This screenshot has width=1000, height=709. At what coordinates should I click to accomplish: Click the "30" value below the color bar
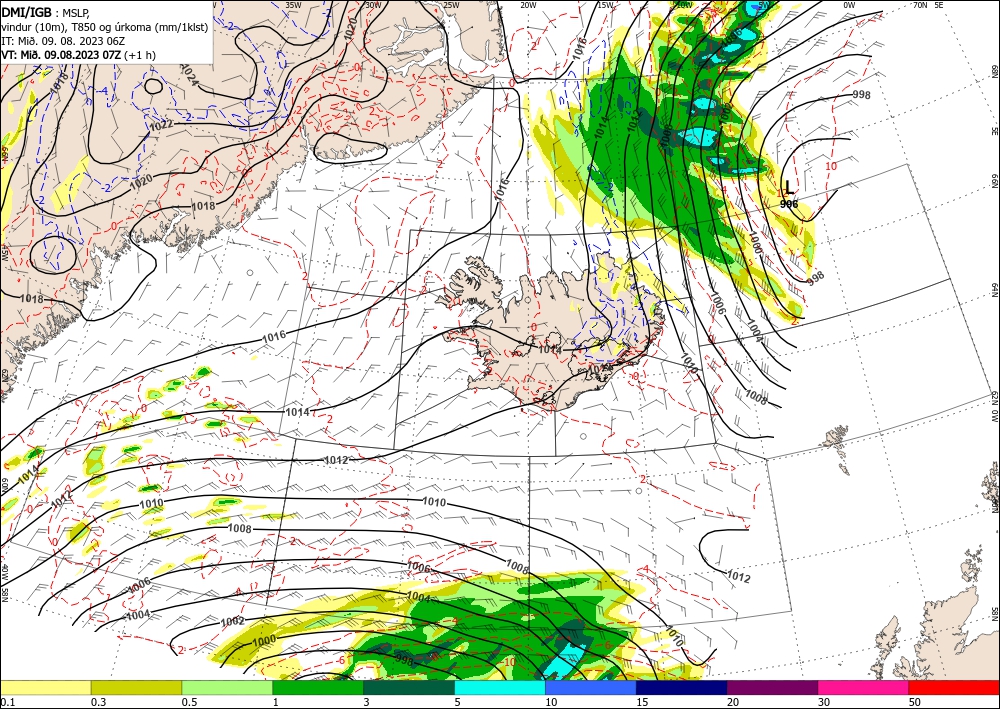825,702
